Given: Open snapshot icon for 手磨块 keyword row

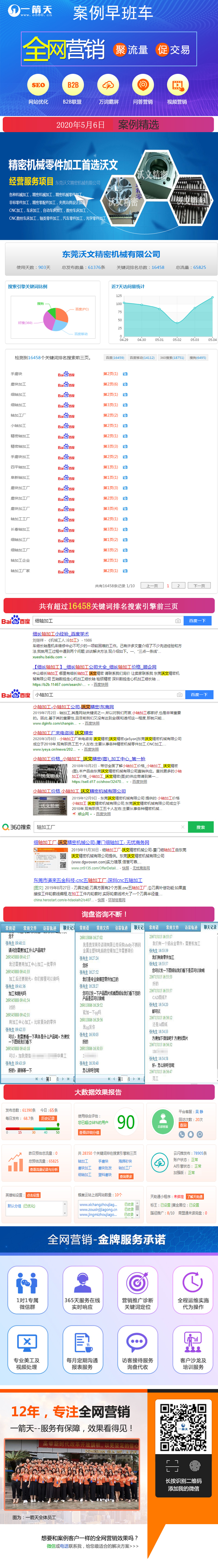Looking at the screenshot, I should (125, 374).
